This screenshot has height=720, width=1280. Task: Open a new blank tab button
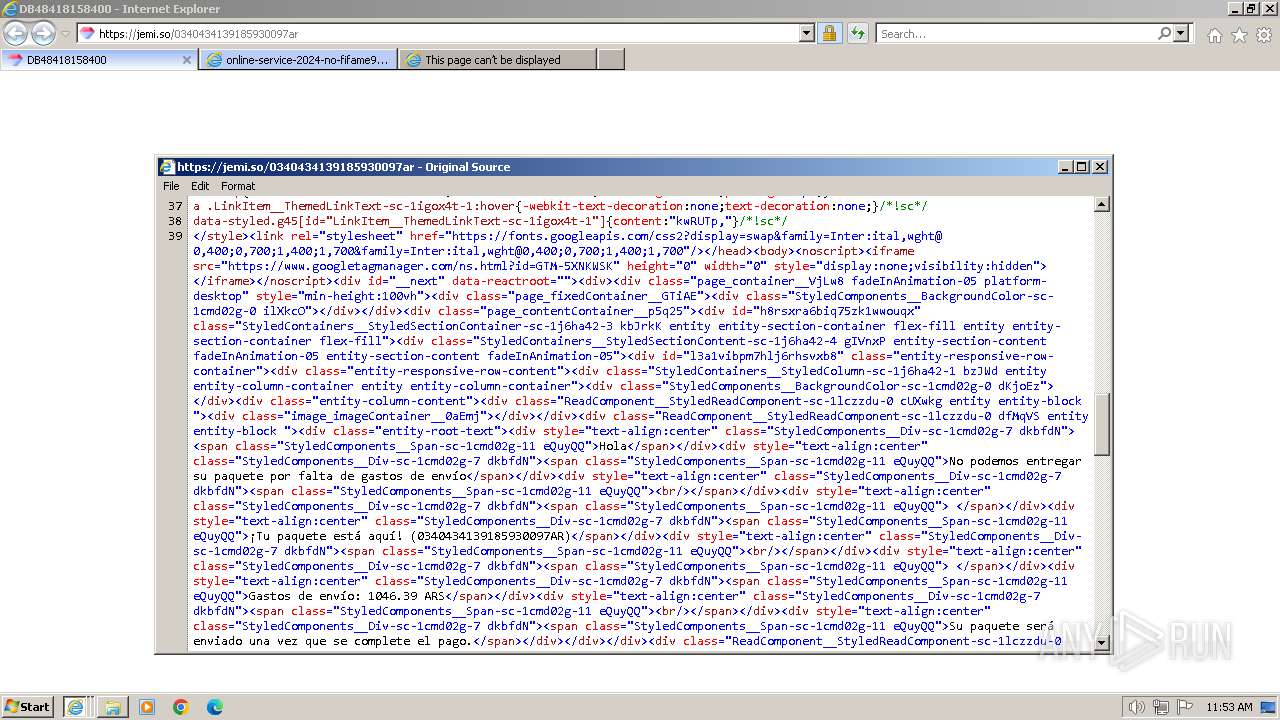click(x=611, y=60)
